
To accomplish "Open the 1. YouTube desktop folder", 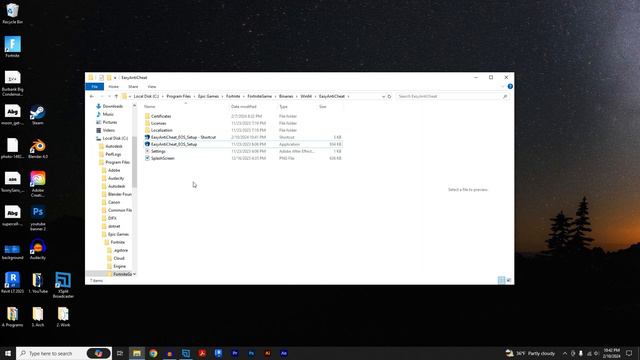I will [x=38, y=282].
